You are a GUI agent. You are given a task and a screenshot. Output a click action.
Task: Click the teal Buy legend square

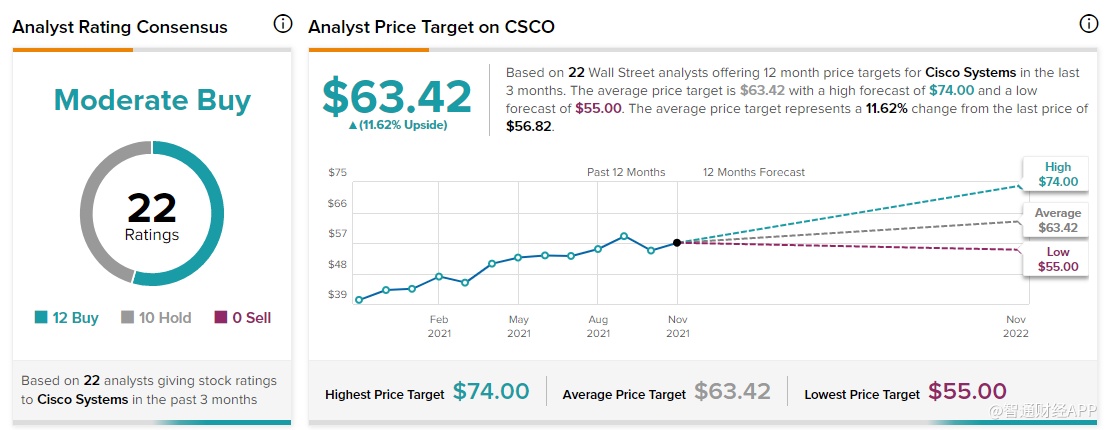pos(41,318)
